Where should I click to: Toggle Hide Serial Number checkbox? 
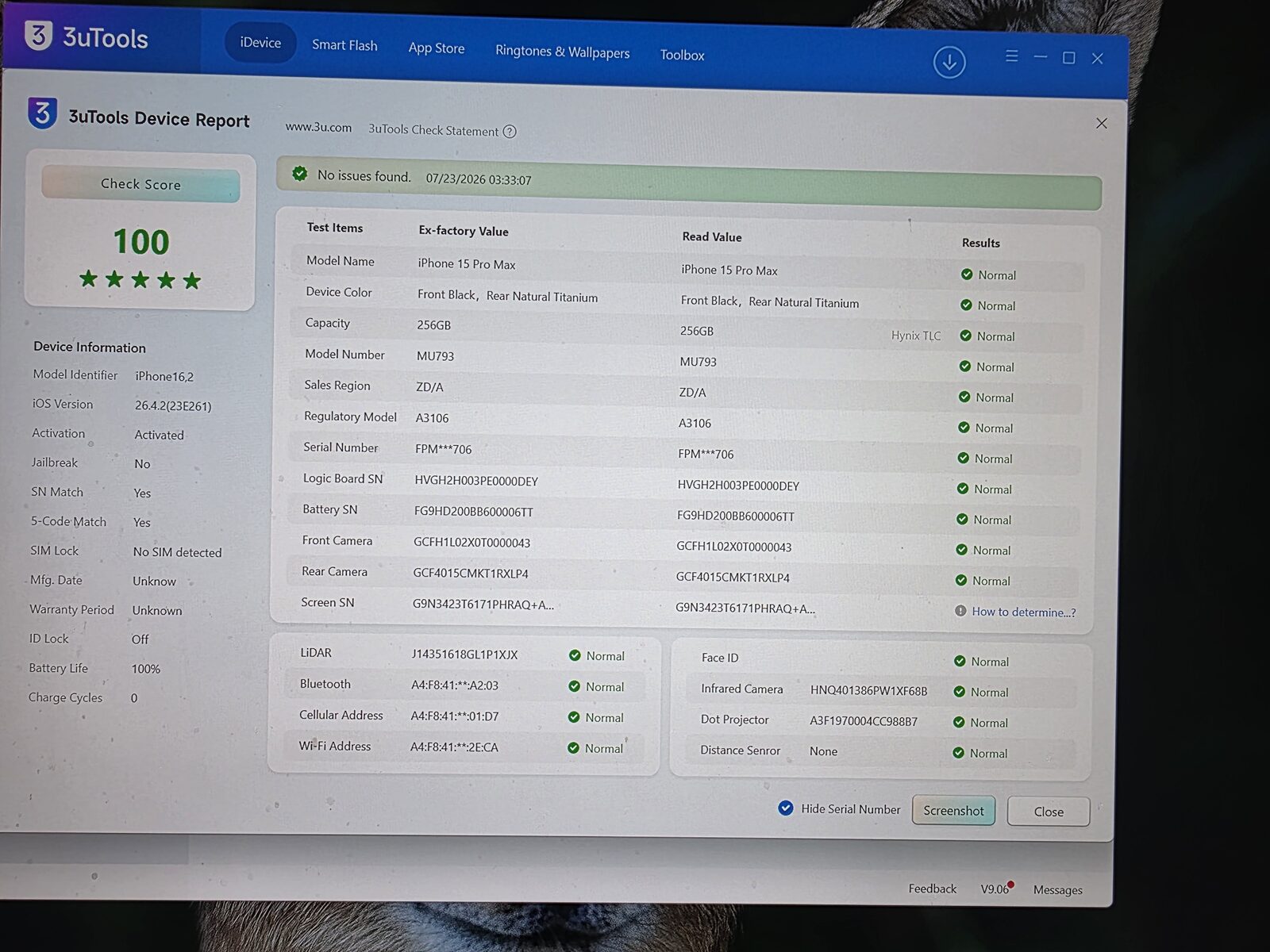pos(786,808)
